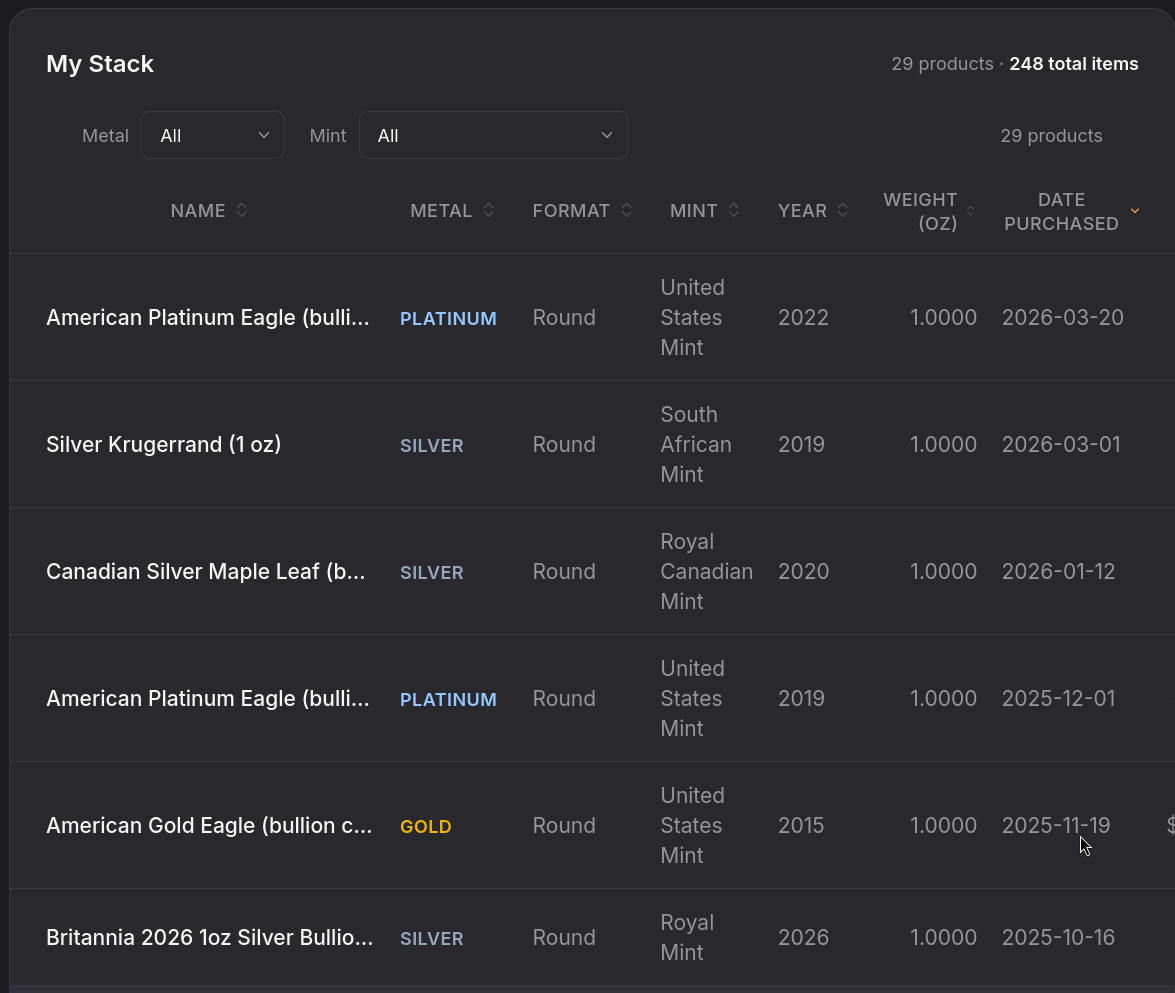Viewport: 1175px width, 993px height.
Task: Click the Royal Canadian Mint cell
Action: point(707,571)
